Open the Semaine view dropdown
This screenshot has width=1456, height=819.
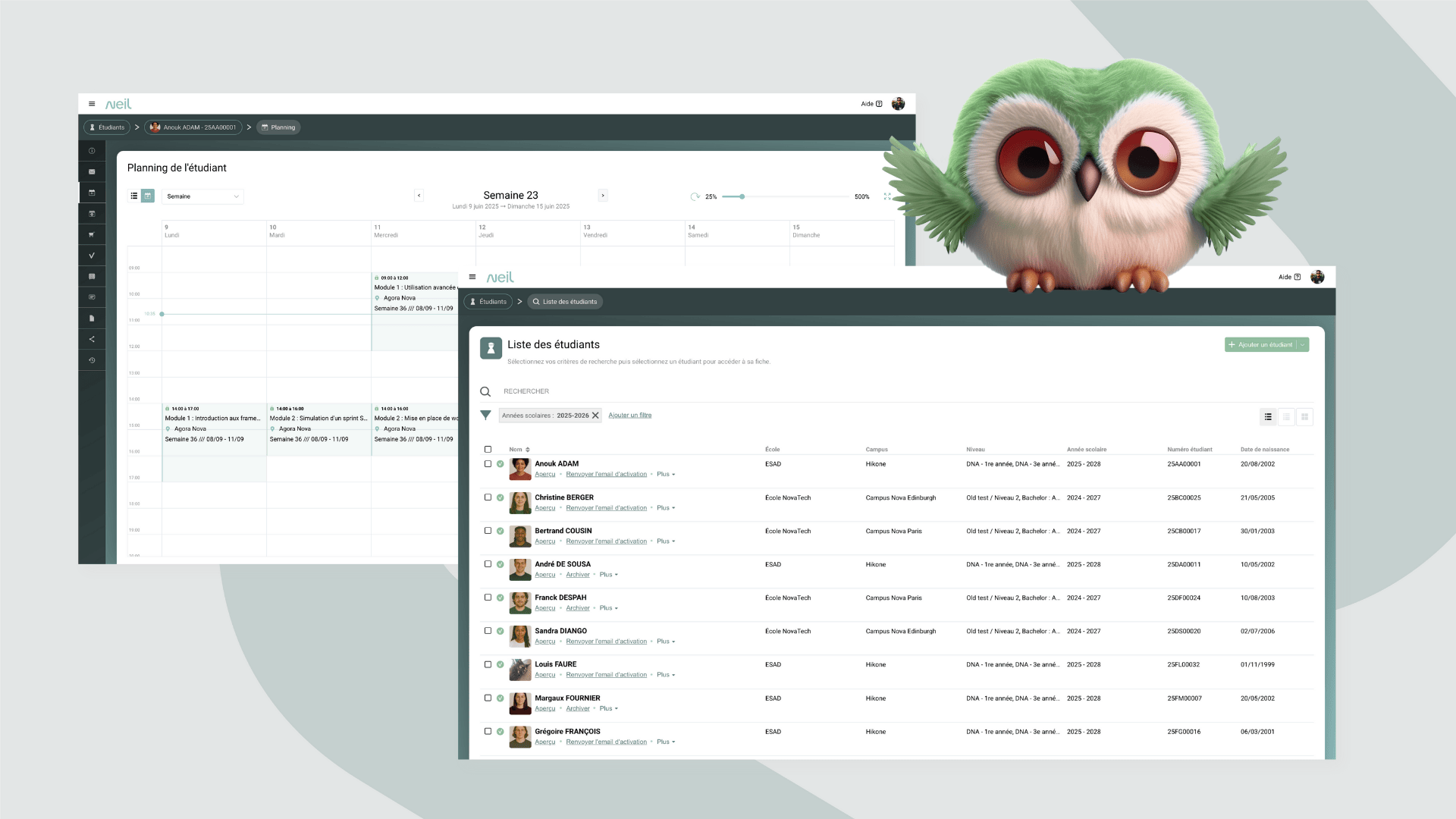(202, 196)
